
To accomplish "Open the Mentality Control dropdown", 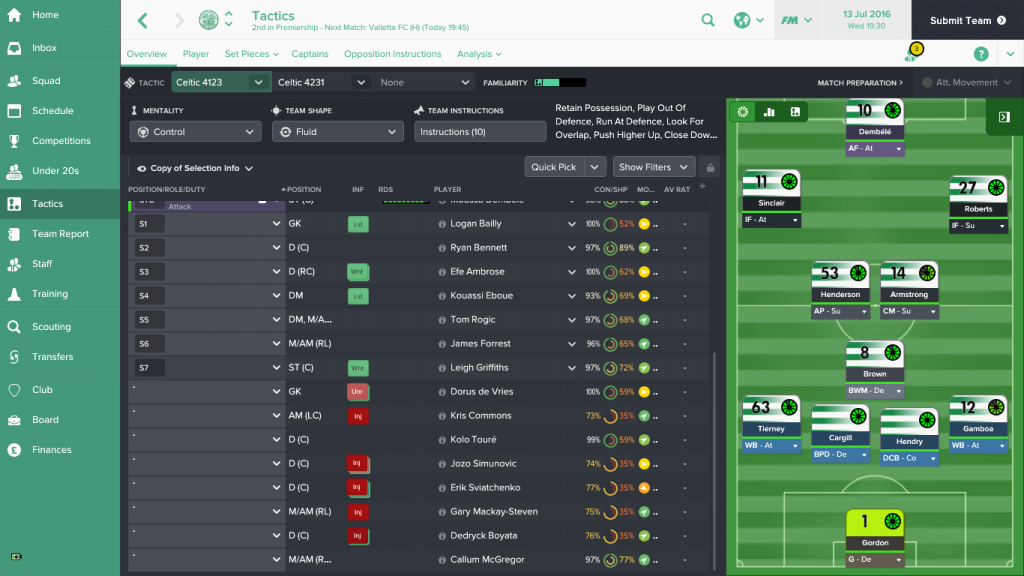I will point(195,132).
